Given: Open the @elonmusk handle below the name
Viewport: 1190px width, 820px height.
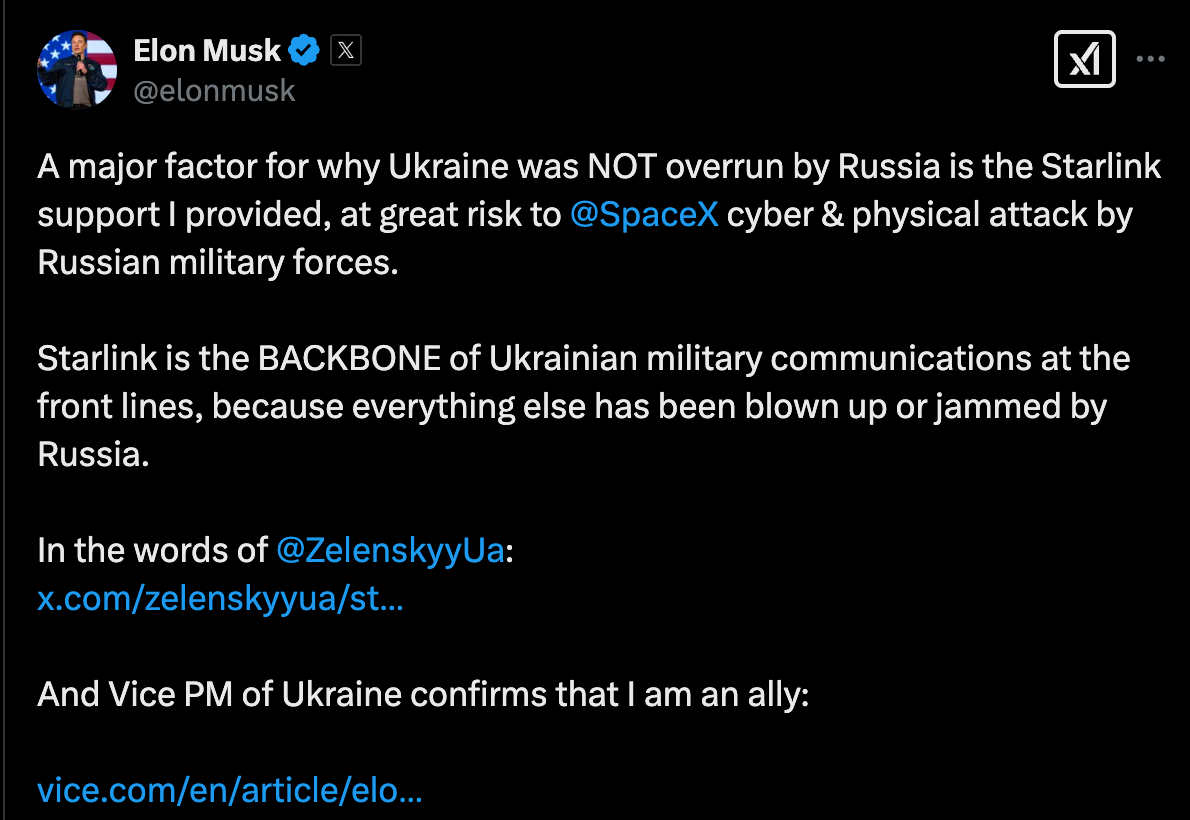Looking at the screenshot, I should (215, 90).
